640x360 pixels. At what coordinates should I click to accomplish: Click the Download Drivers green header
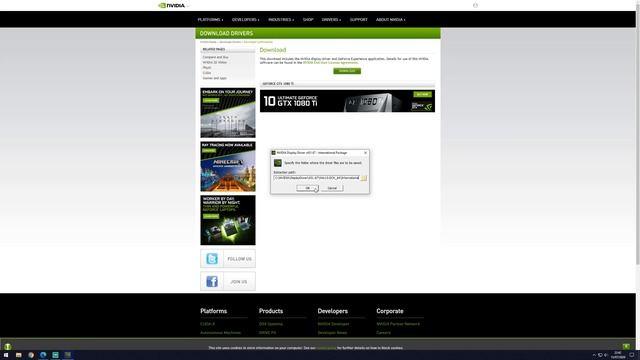point(318,33)
